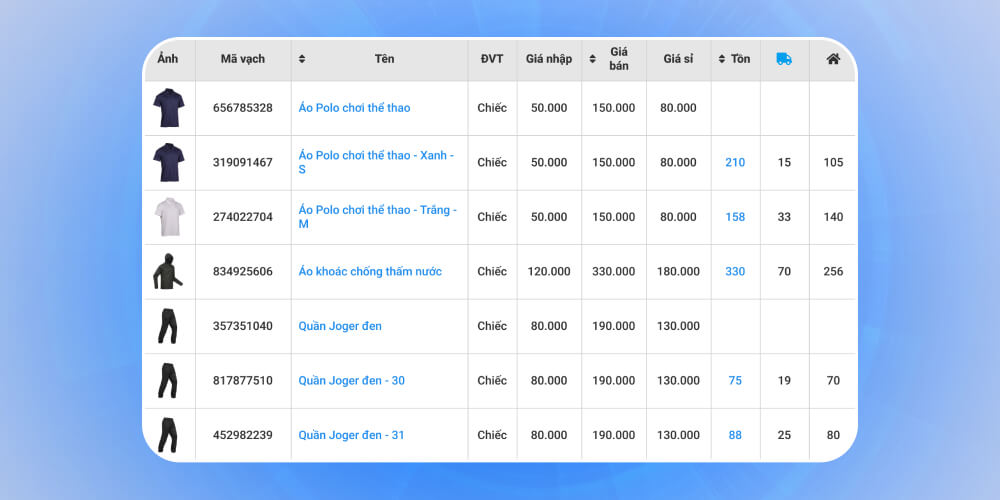Sort by the Giá bán column arrows
1000x500 pixels.
[x=592, y=59]
